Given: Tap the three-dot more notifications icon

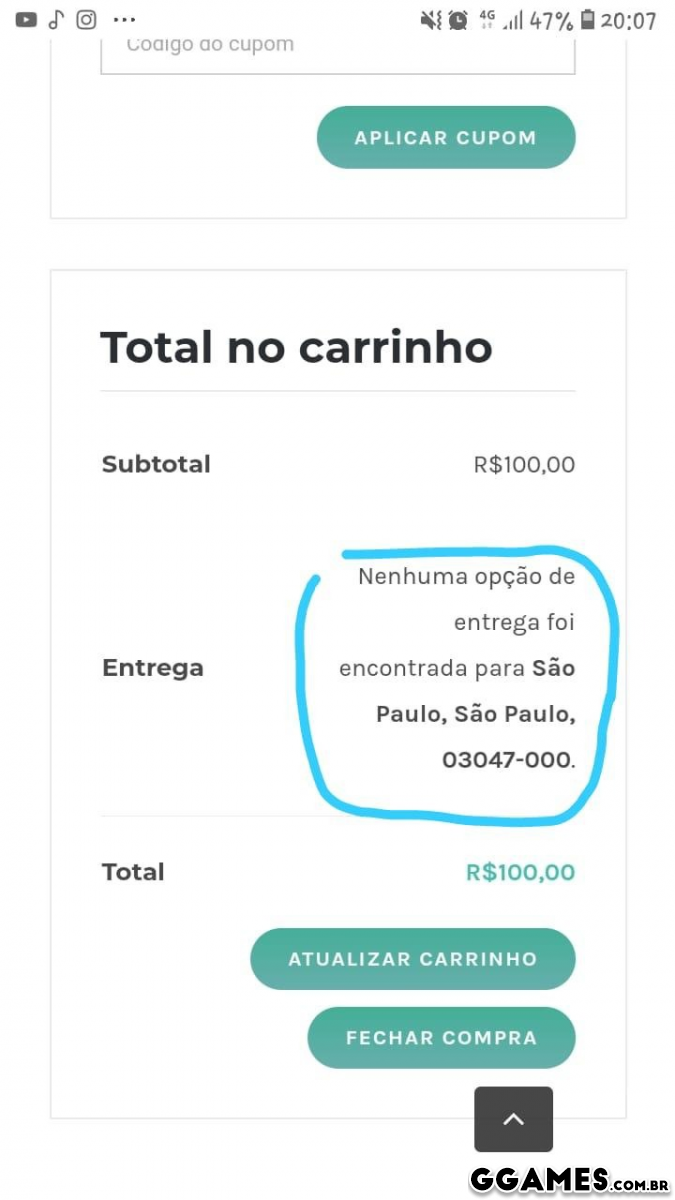Looking at the screenshot, I should tap(124, 20).
